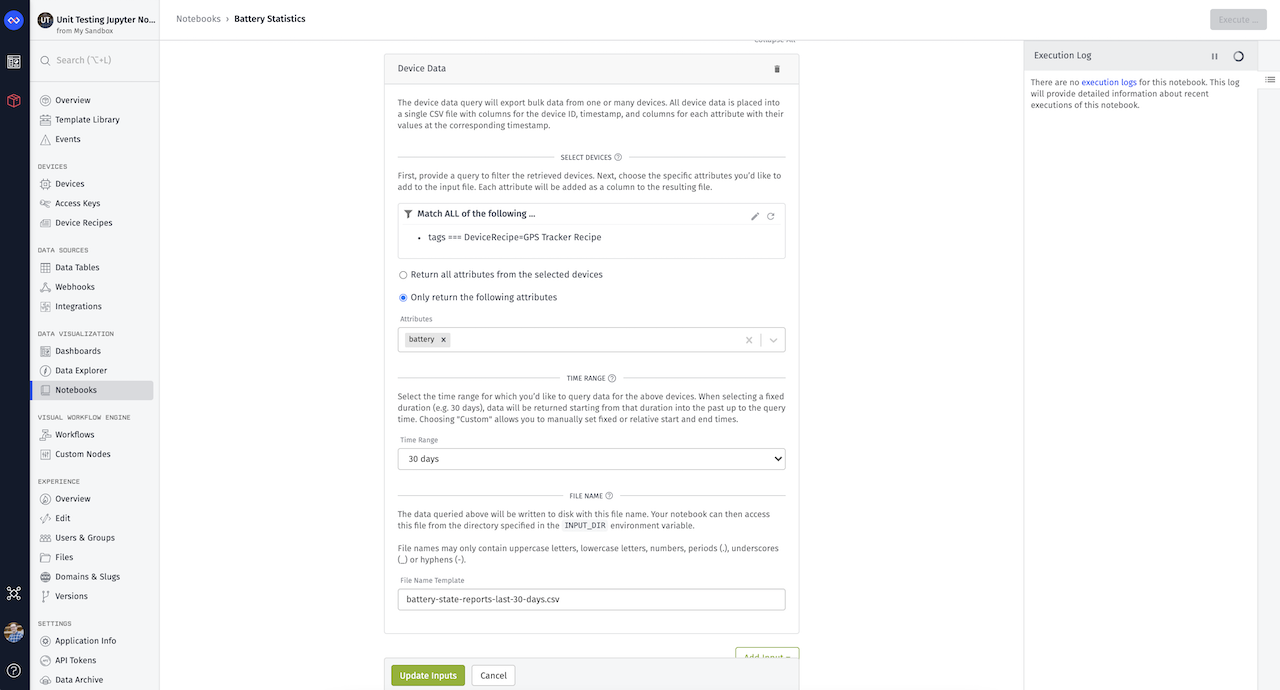
Task: Pause the execution log updates
Action: (x=1215, y=57)
